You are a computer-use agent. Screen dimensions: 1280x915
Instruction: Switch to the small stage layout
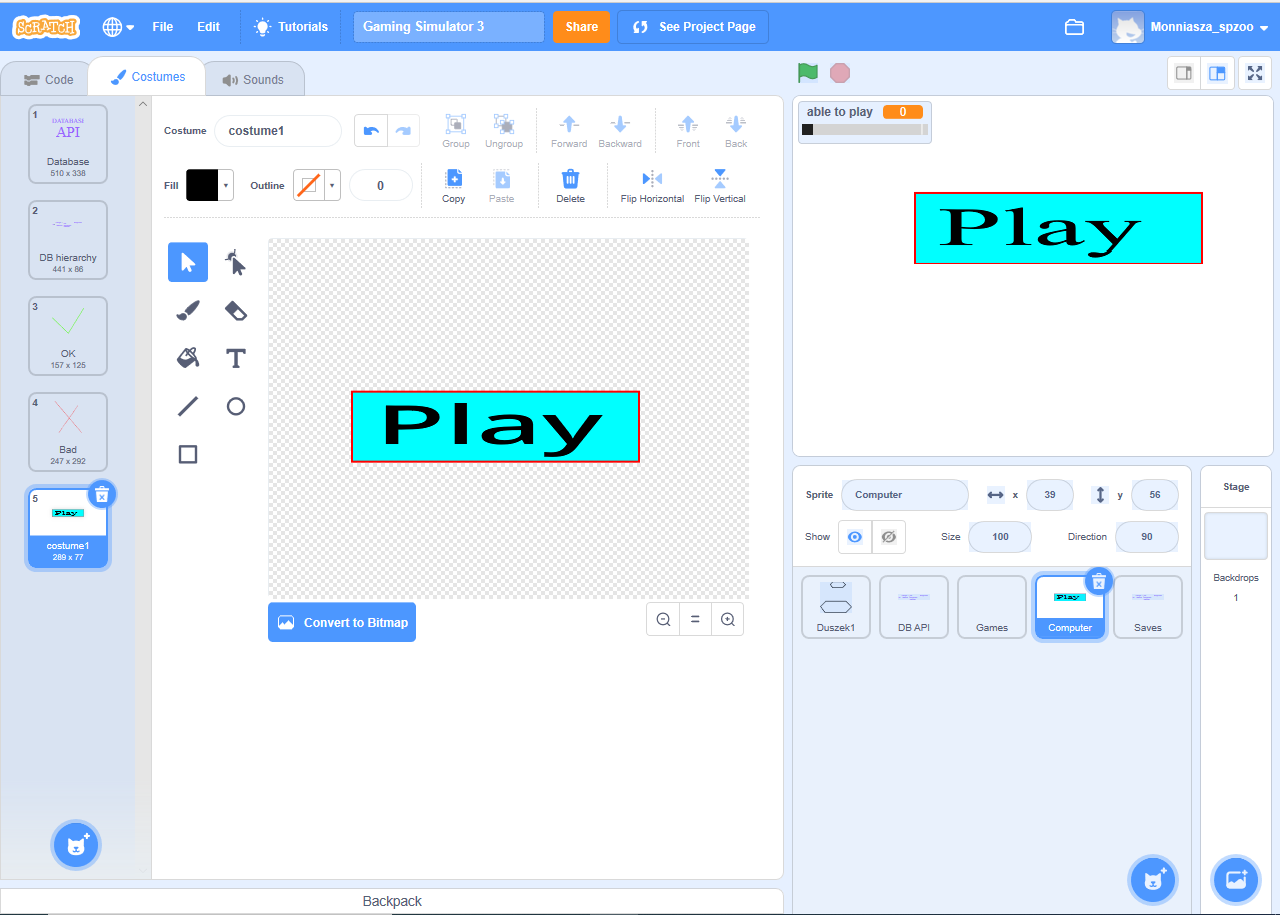[1184, 73]
